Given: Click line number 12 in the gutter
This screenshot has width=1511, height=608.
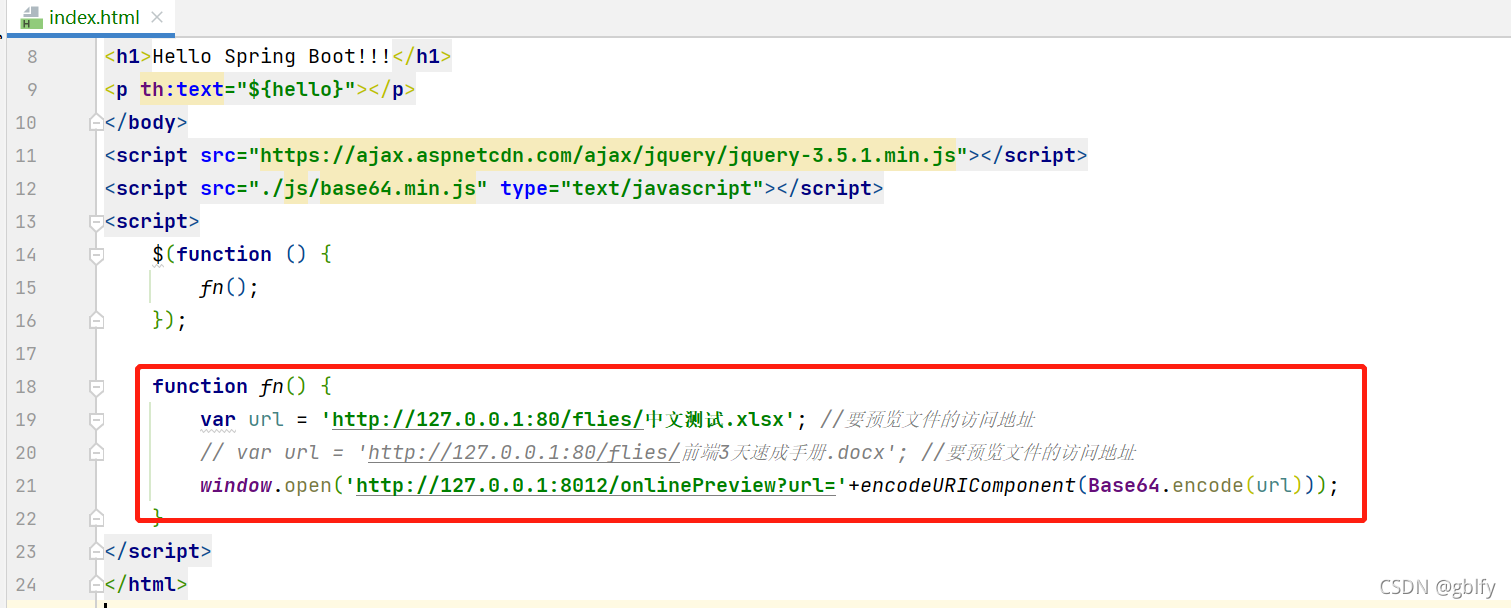Looking at the screenshot, I should 27,189.
